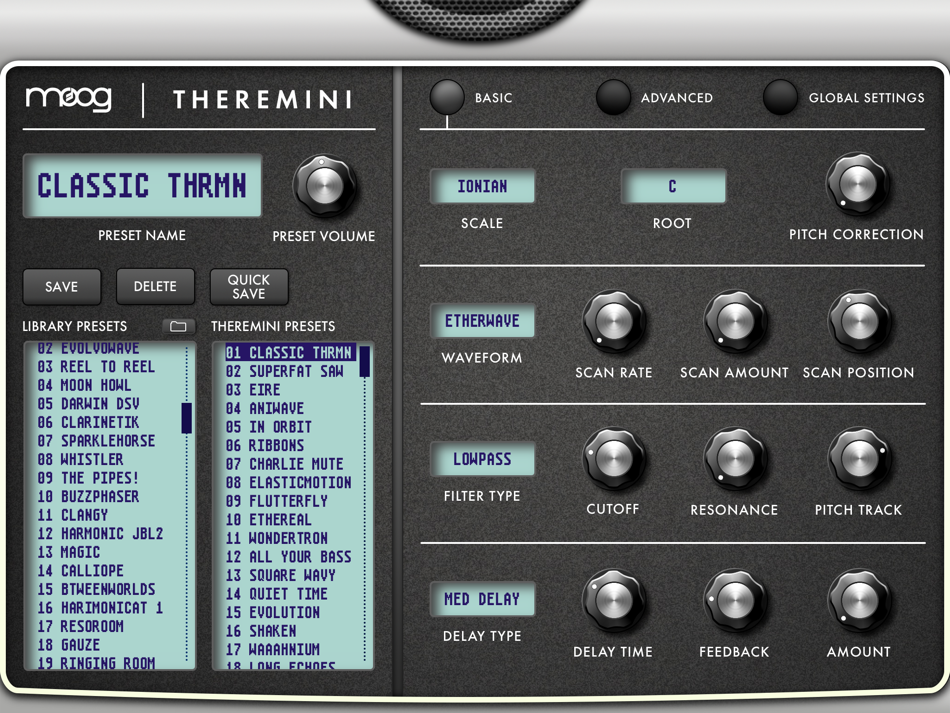
Task: Open the Lowpass filter type selector
Action: (482, 459)
